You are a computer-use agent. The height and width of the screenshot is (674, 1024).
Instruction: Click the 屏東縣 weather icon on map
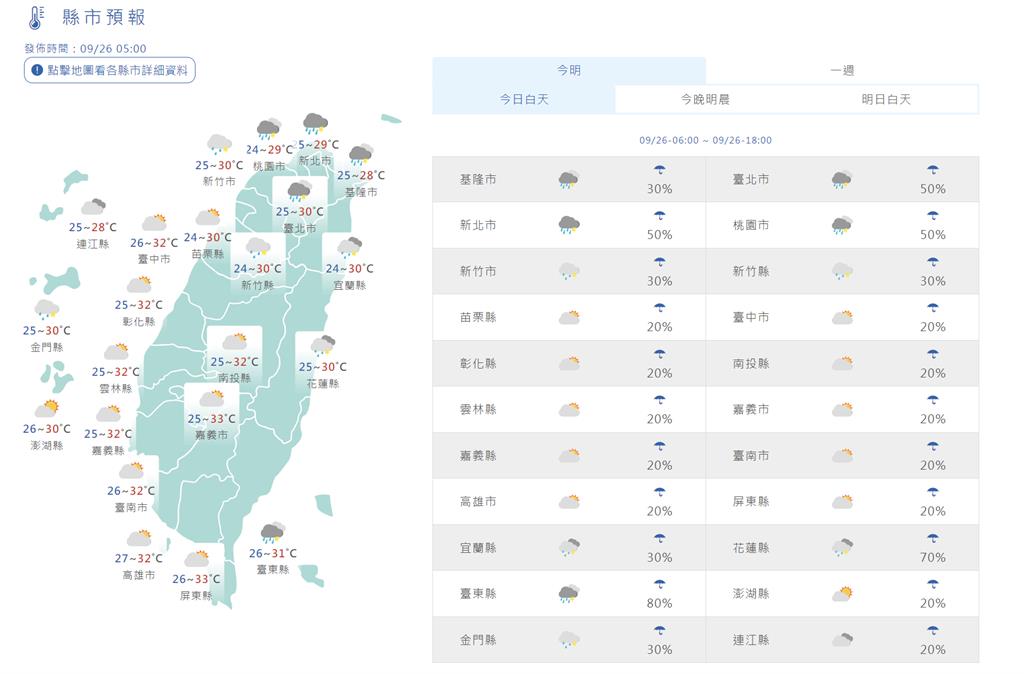pos(197,558)
